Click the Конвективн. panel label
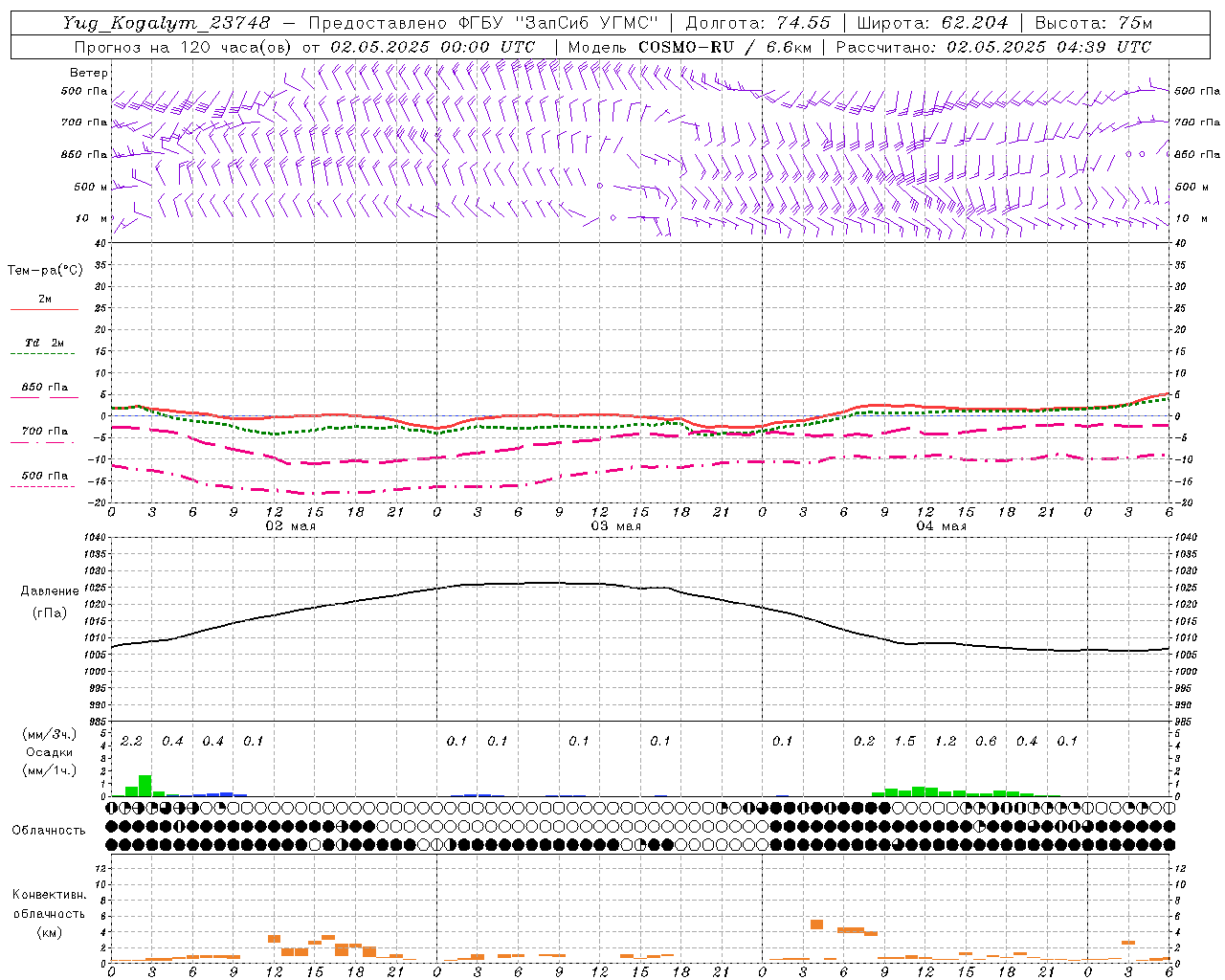Image resolution: width=1225 pixels, height=980 pixels. click(x=49, y=895)
